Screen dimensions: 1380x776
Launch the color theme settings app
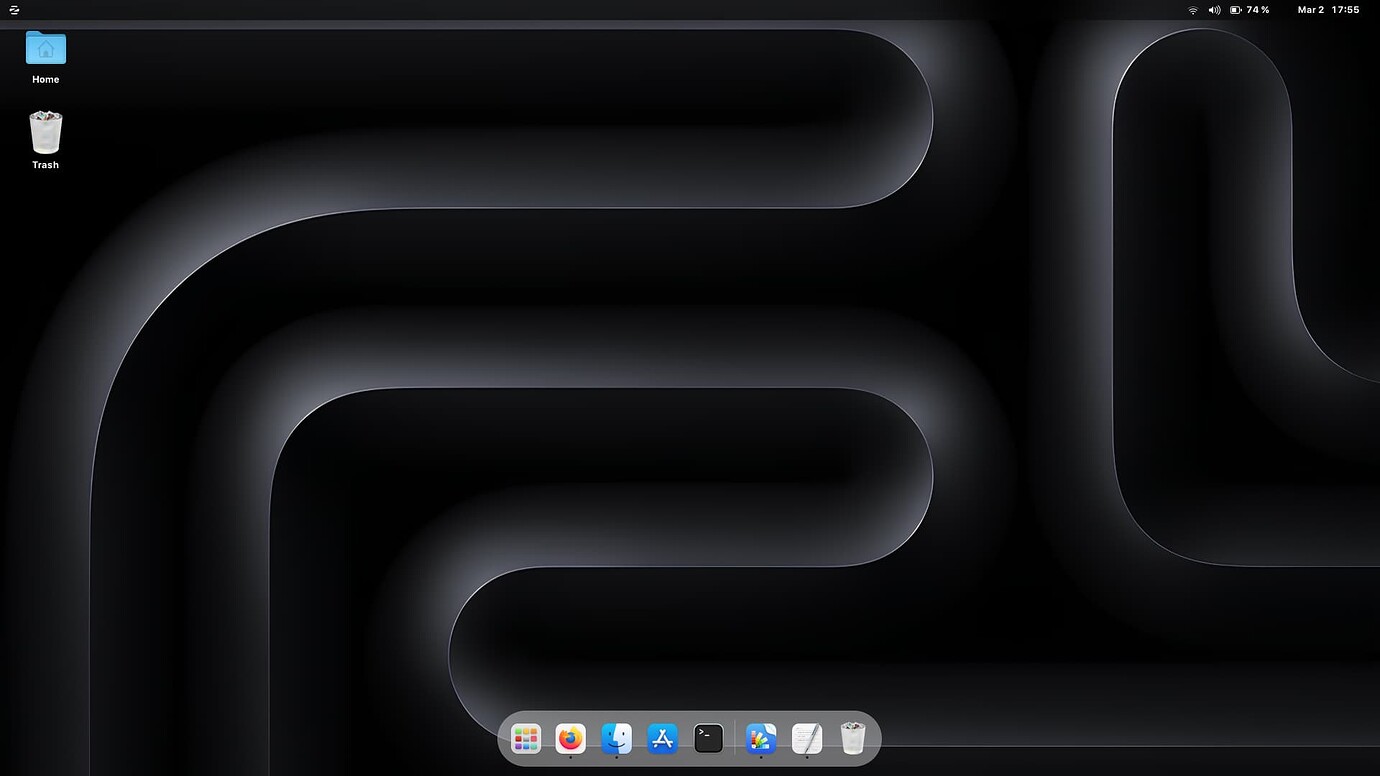pos(761,738)
